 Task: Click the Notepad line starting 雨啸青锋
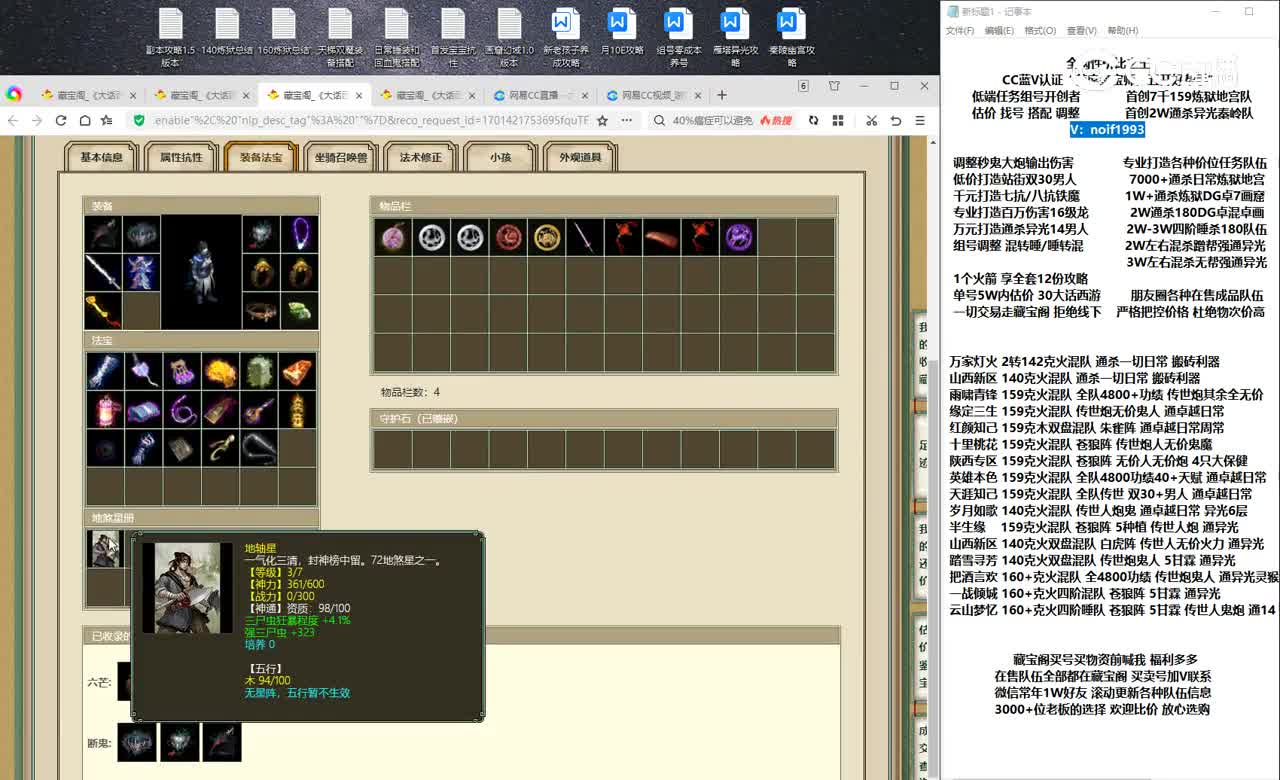tap(1106, 395)
